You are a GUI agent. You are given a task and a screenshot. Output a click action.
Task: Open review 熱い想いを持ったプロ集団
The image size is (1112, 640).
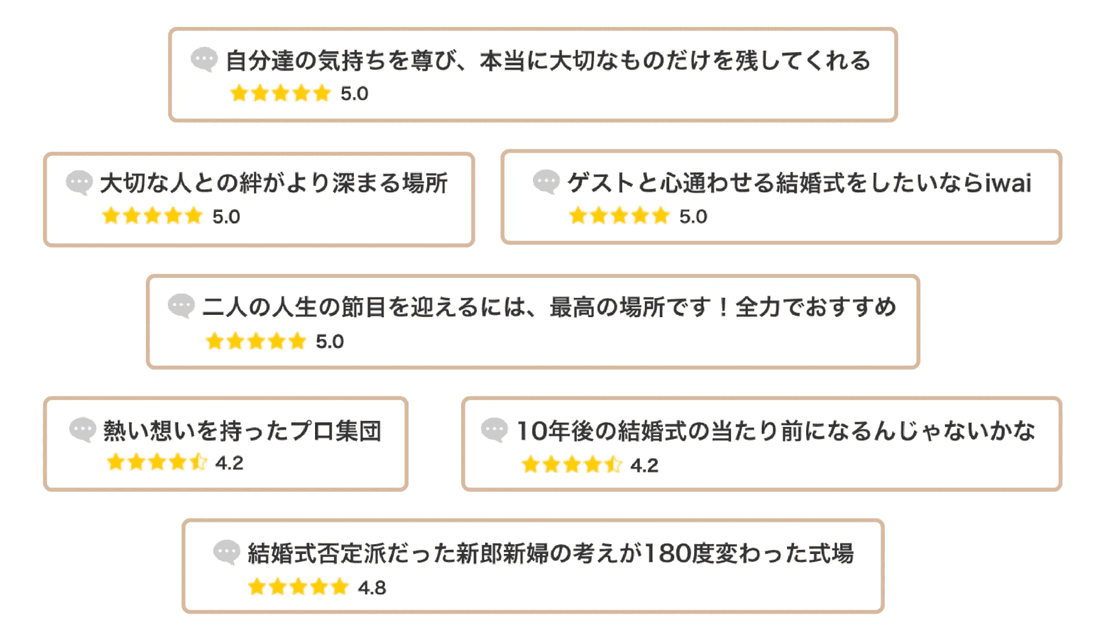(226, 443)
